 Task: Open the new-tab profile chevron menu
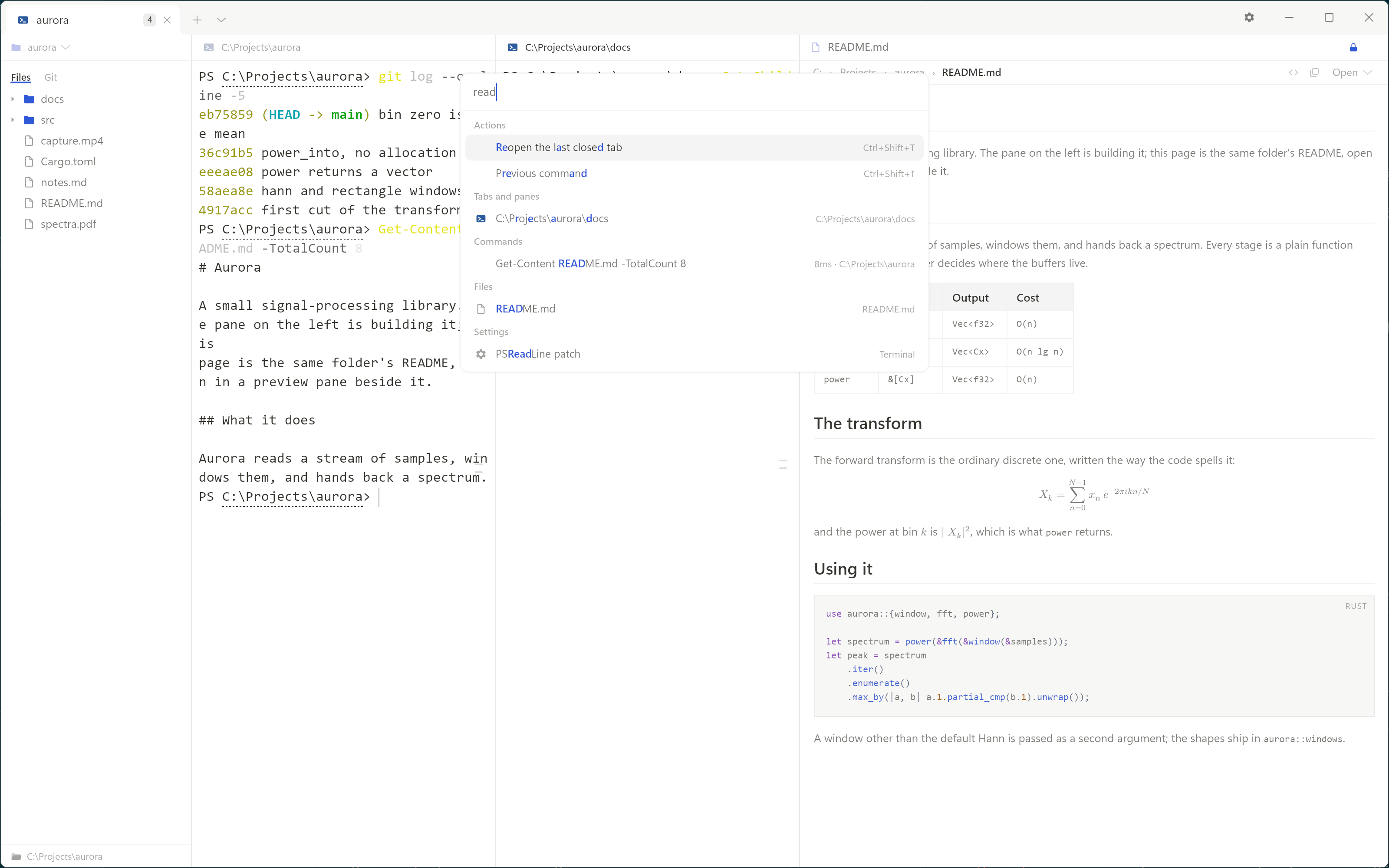tap(221, 20)
